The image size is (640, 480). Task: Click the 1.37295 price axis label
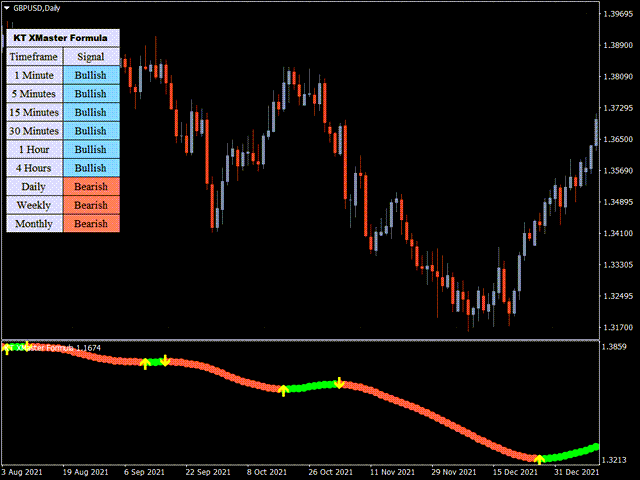click(618, 108)
